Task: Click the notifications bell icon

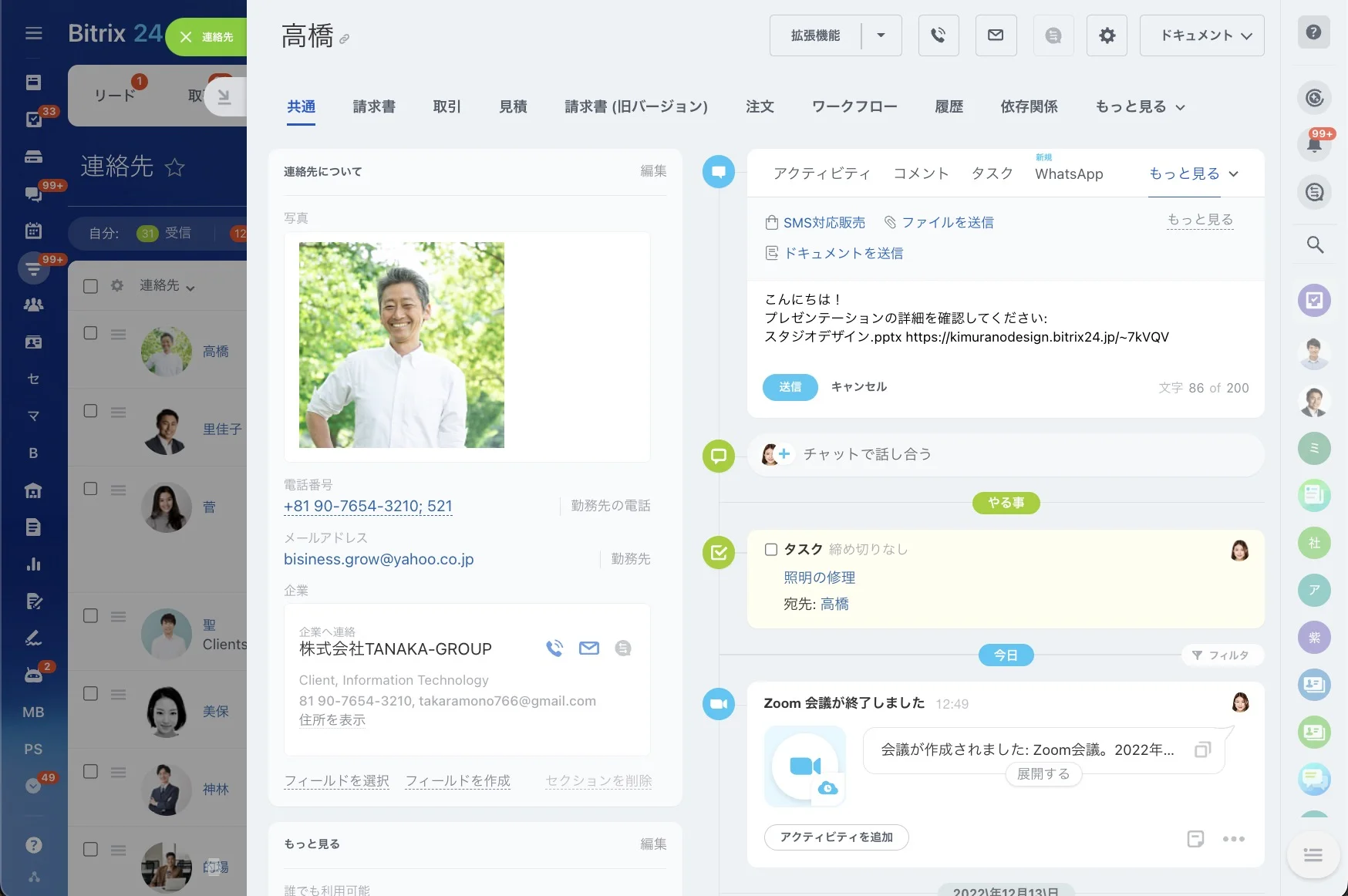Action: (1314, 143)
